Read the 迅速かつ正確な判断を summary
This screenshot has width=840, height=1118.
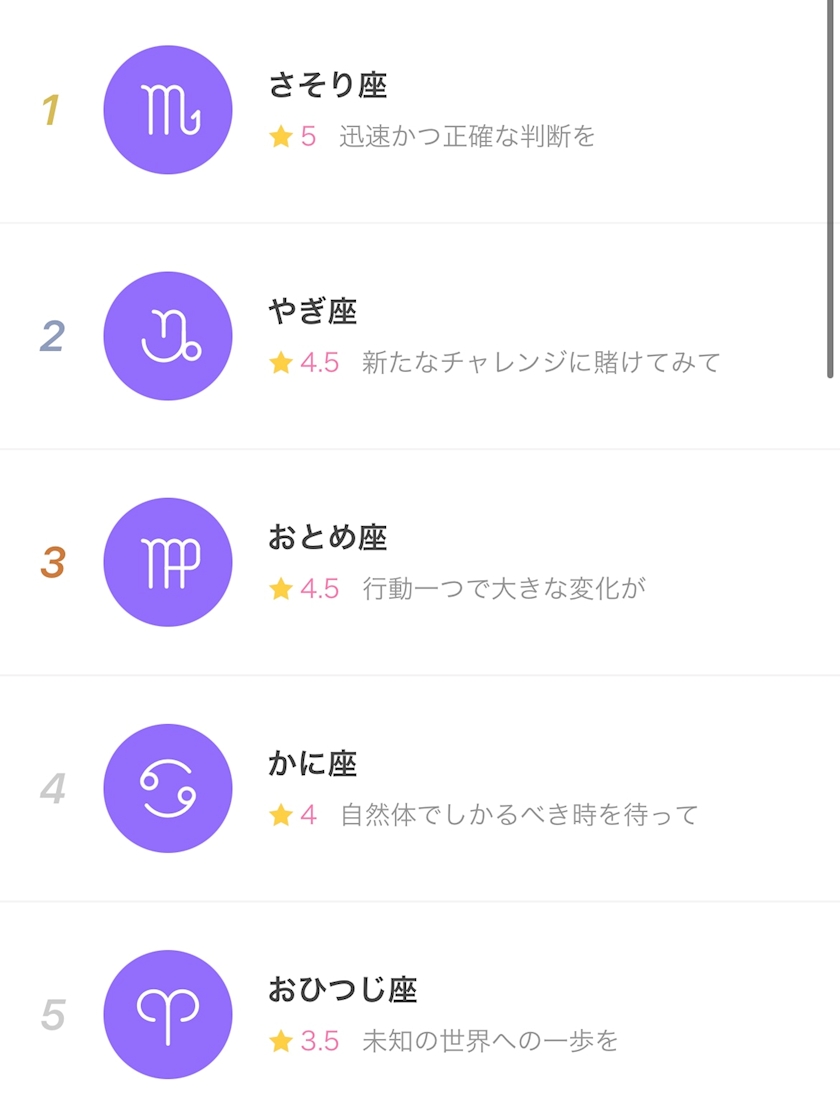click(x=467, y=137)
